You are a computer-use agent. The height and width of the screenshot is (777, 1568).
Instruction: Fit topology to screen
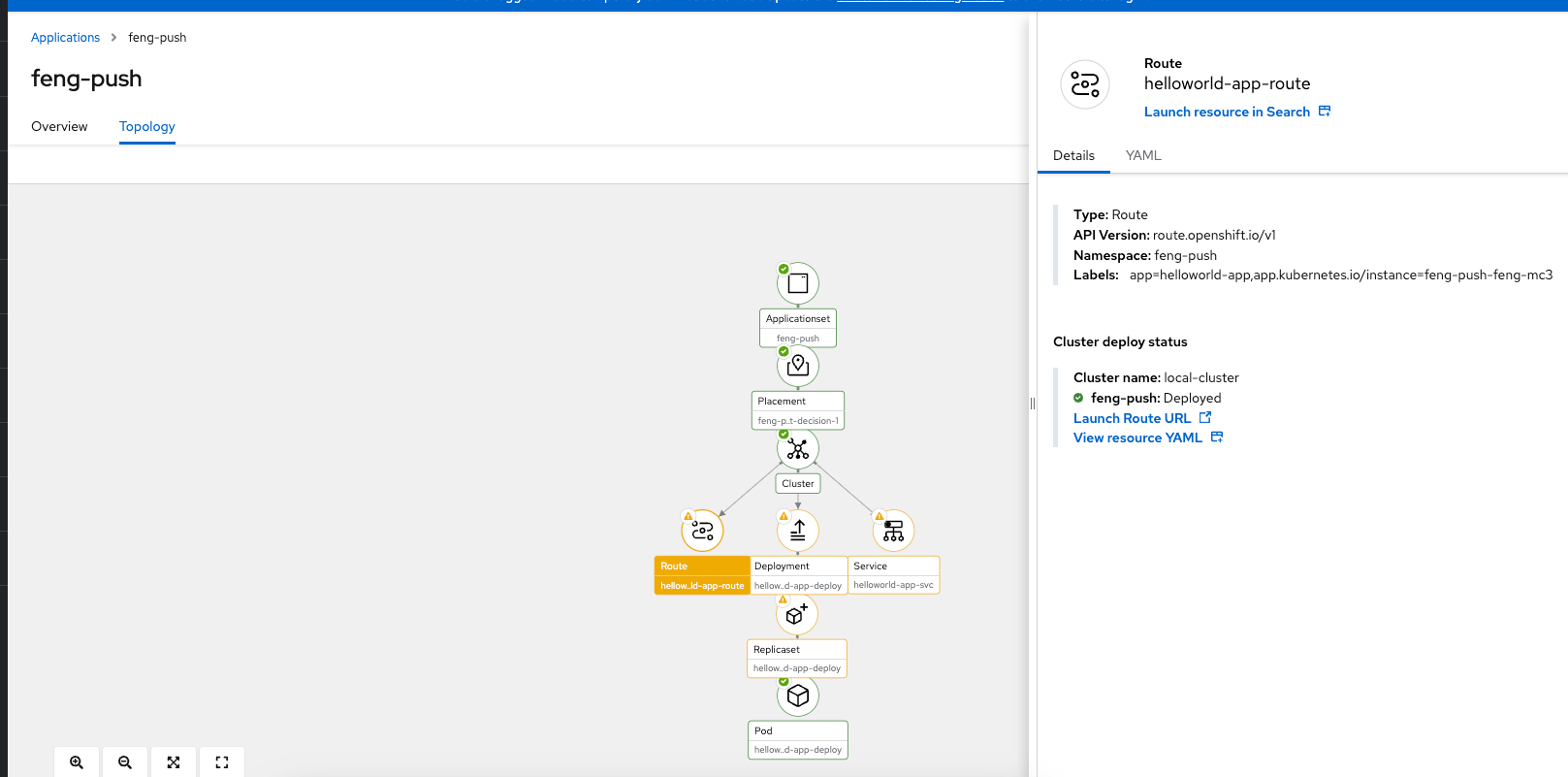point(174,762)
